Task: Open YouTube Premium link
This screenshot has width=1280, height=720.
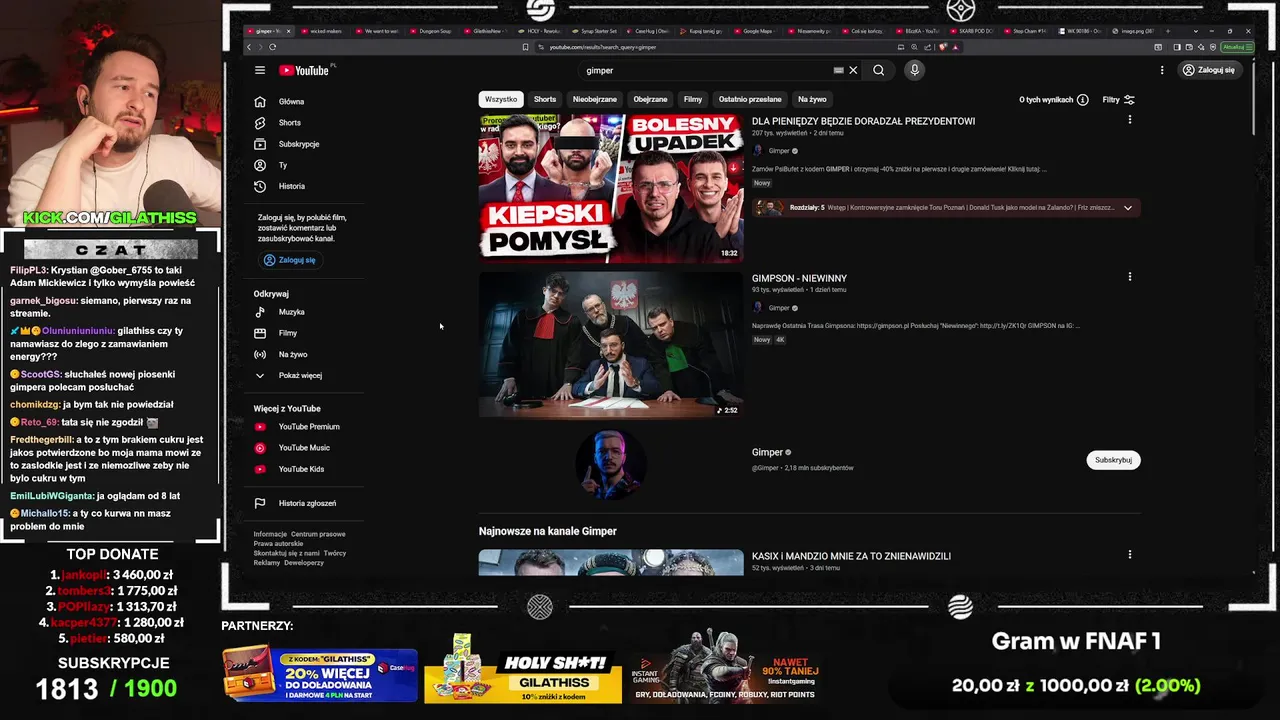Action: point(309,427)
